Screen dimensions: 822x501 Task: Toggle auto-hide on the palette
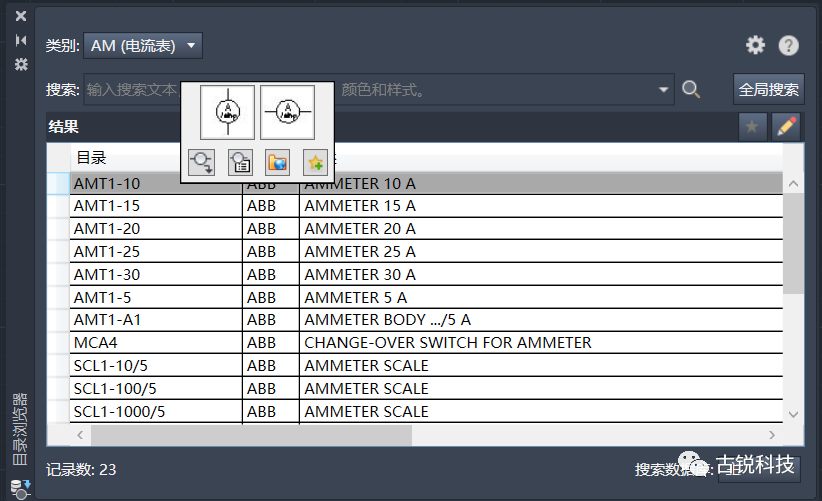coord(21,40)
